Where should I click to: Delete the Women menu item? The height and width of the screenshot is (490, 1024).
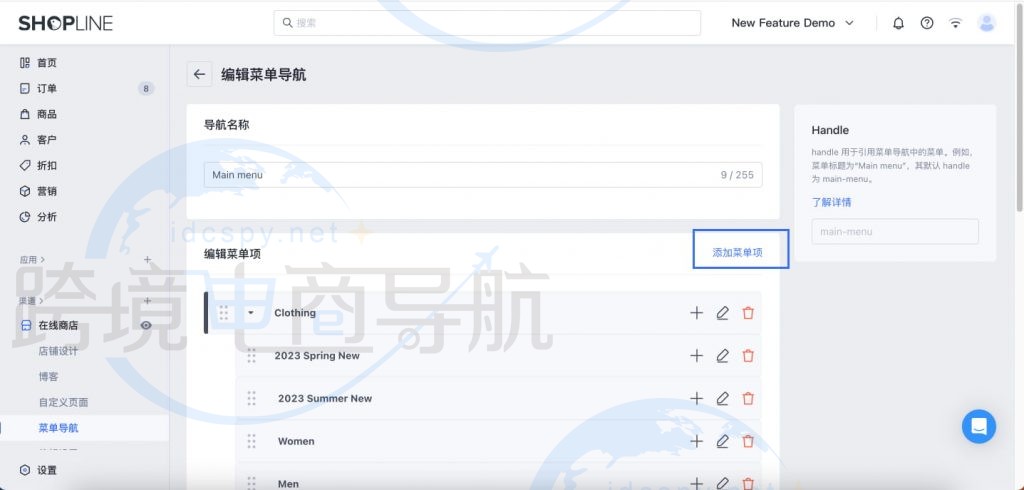tap(748, 442)
